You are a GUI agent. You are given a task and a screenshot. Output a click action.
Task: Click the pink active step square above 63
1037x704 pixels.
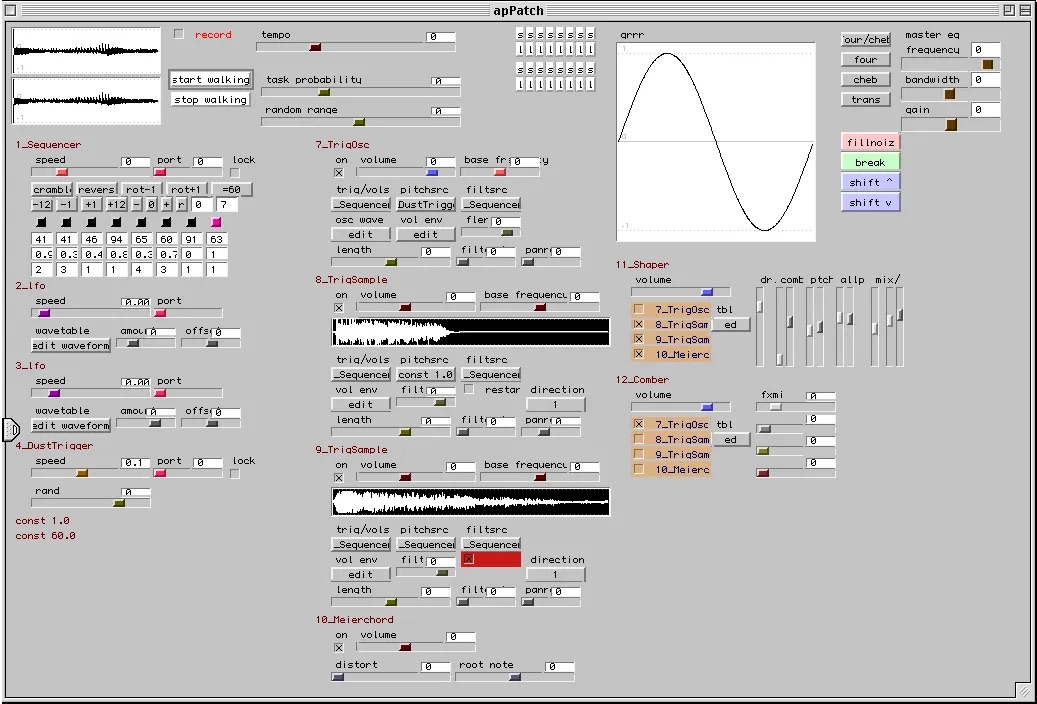pos(216,222)
